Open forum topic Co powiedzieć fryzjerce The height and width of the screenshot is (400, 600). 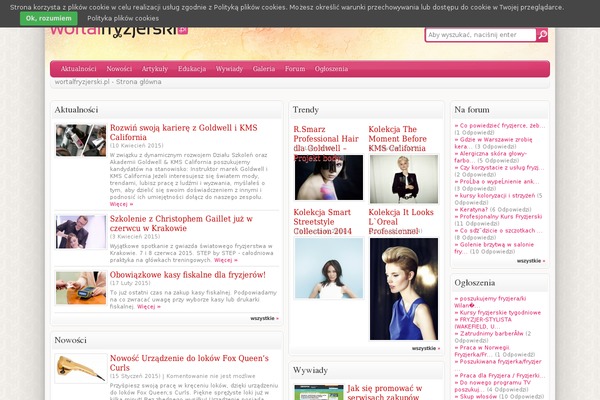click(x=500, y=126)
